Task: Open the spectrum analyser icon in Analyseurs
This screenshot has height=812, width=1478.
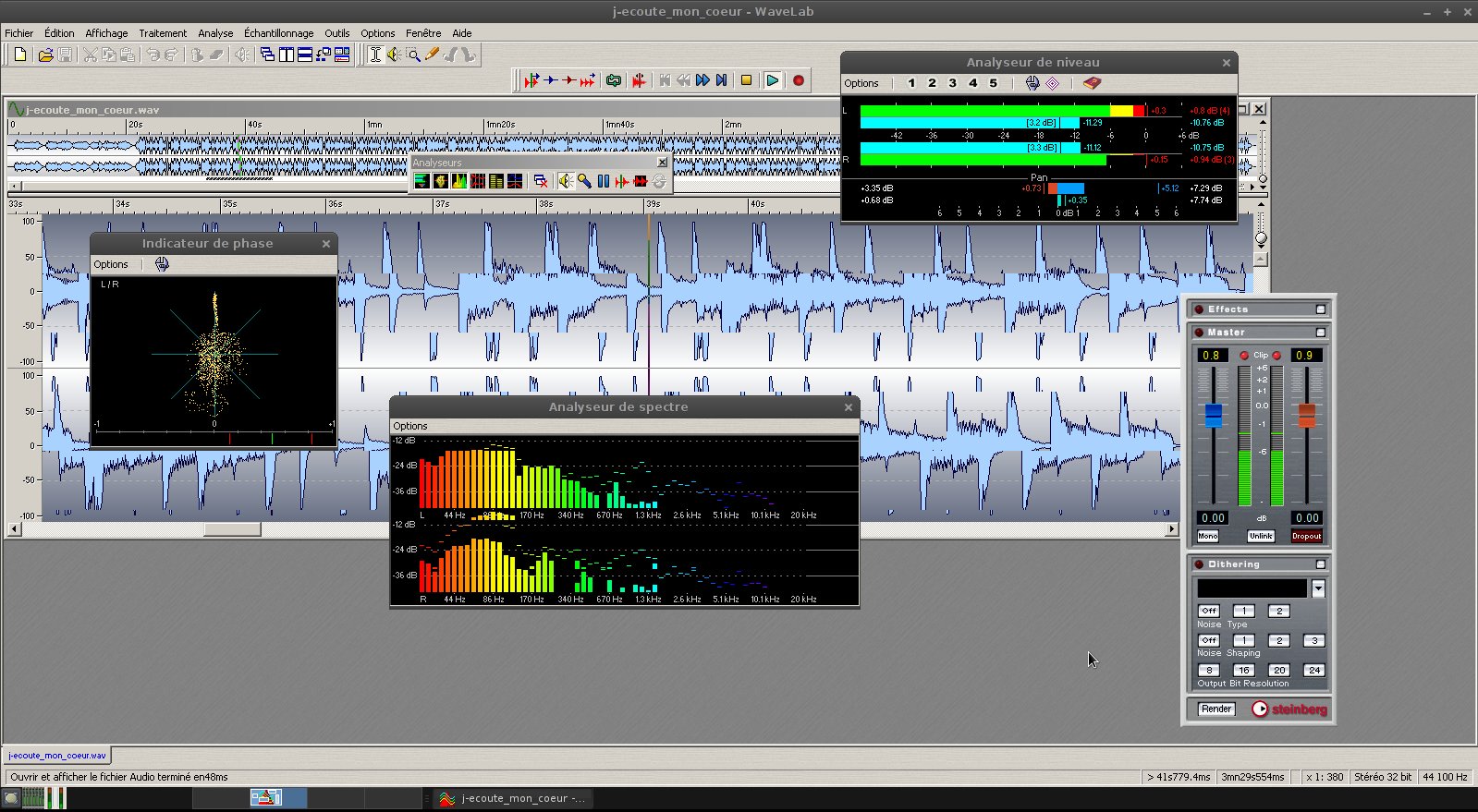Action: [x=459, y=181]
